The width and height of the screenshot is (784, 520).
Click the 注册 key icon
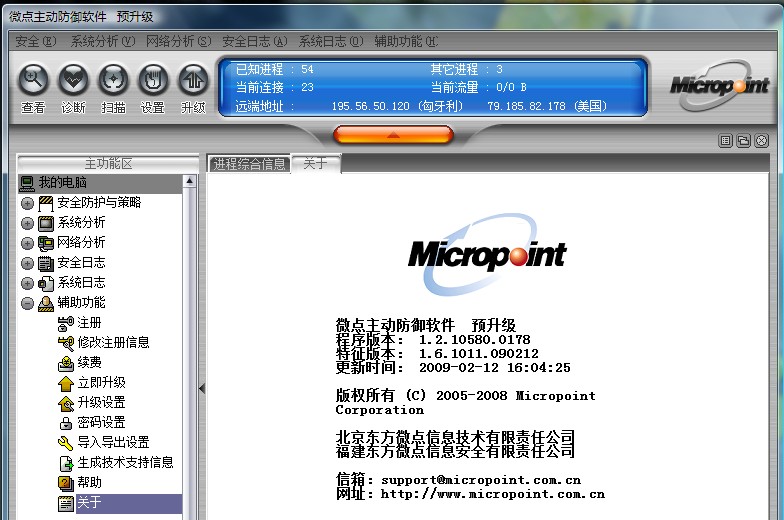click(x=66, y=324)
